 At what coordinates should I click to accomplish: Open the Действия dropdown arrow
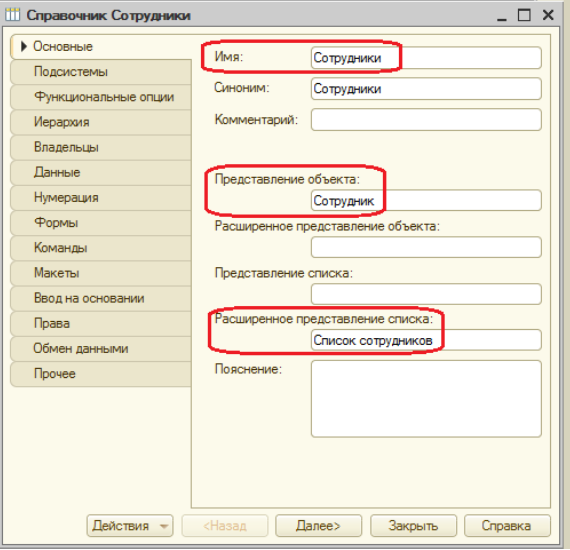click(x=164, y=526)
